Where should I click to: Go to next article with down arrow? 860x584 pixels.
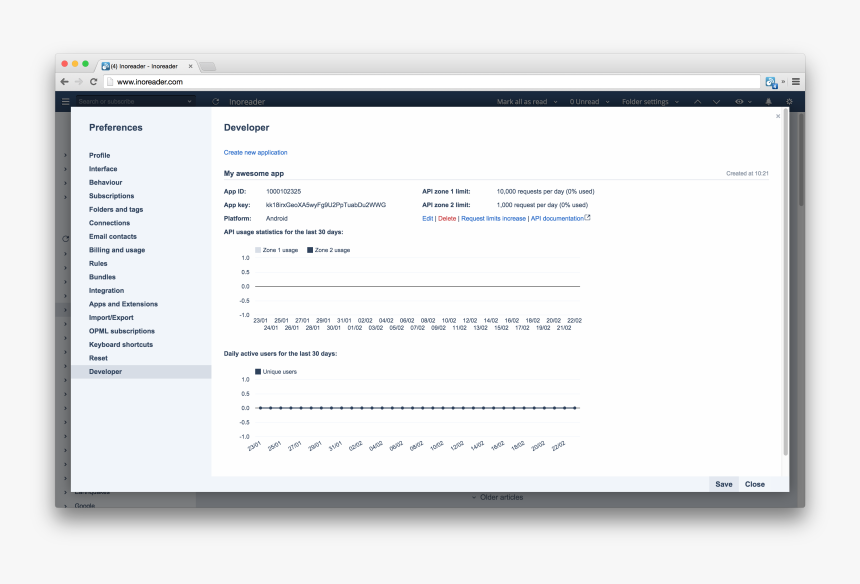[716, 101]
